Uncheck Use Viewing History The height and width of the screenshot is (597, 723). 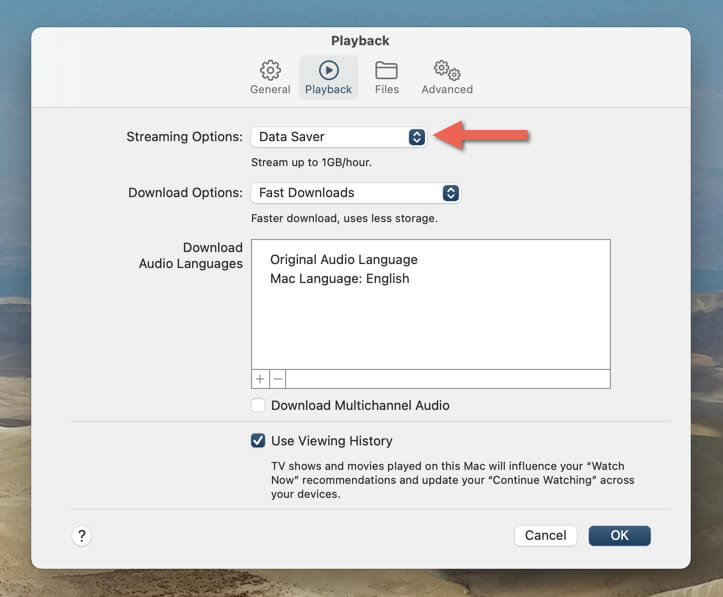tap(259, 441)
